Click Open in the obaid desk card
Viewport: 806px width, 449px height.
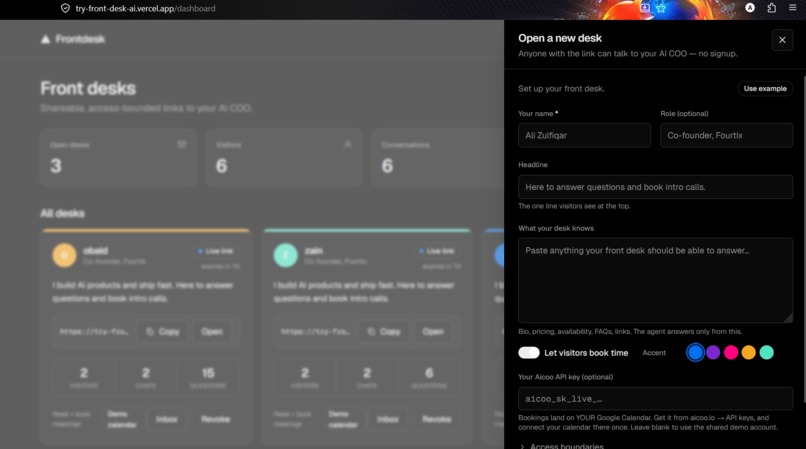[x=212, y=332]
